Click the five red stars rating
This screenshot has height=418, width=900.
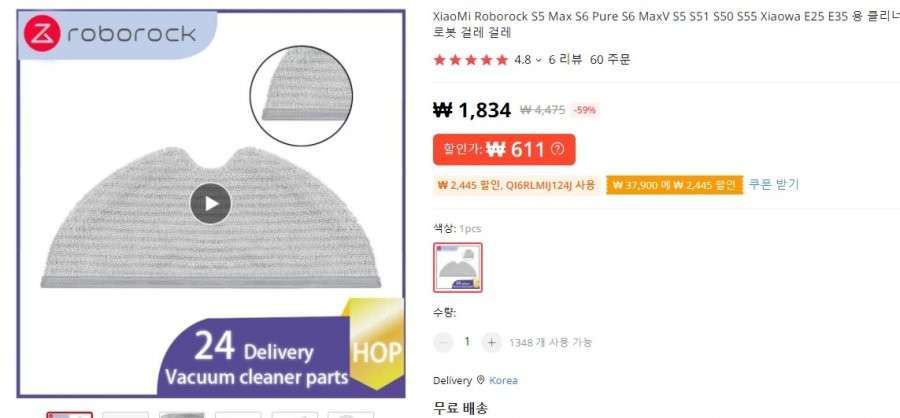pos(471,60)
